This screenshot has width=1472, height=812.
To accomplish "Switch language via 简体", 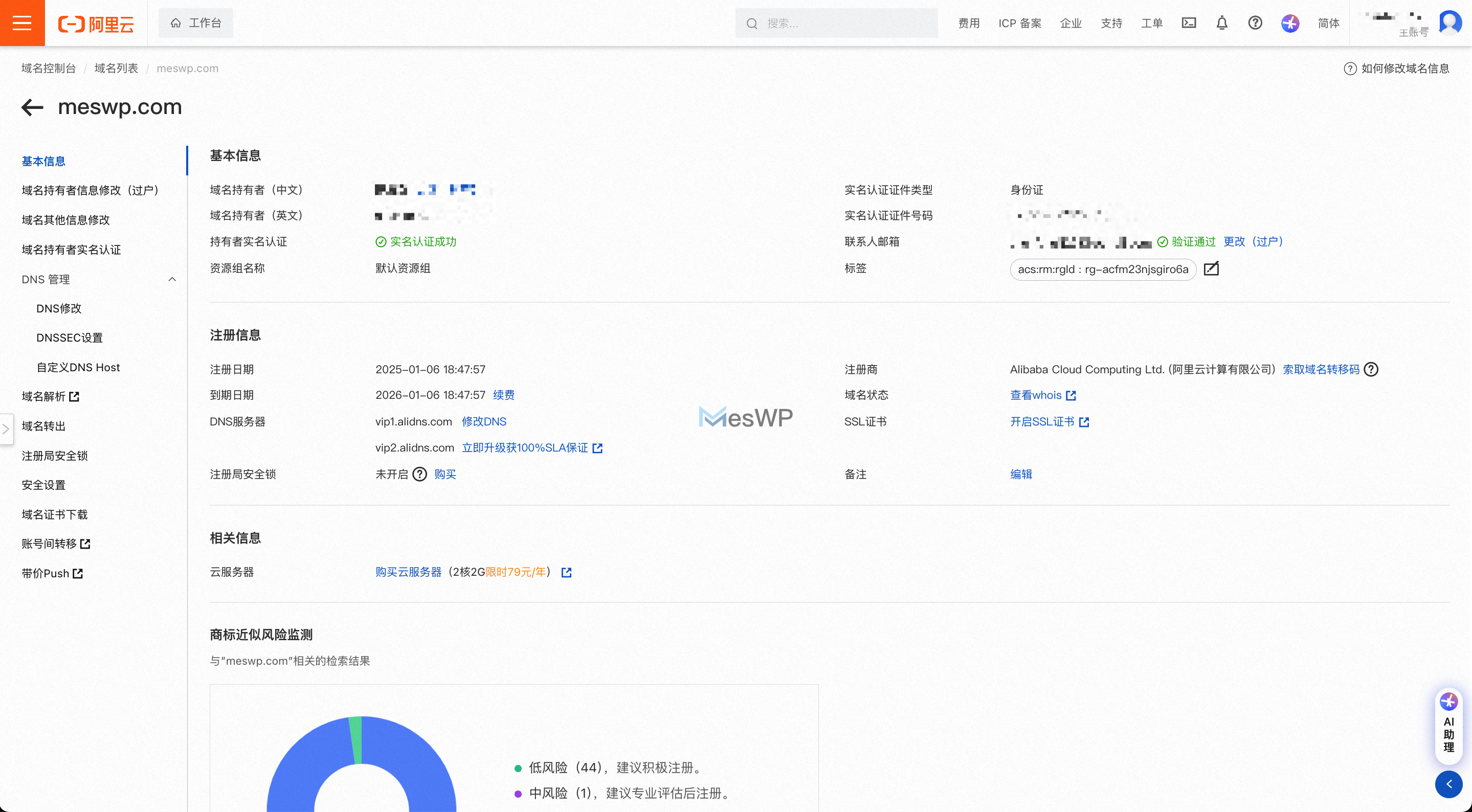I will coord(1328,24).
